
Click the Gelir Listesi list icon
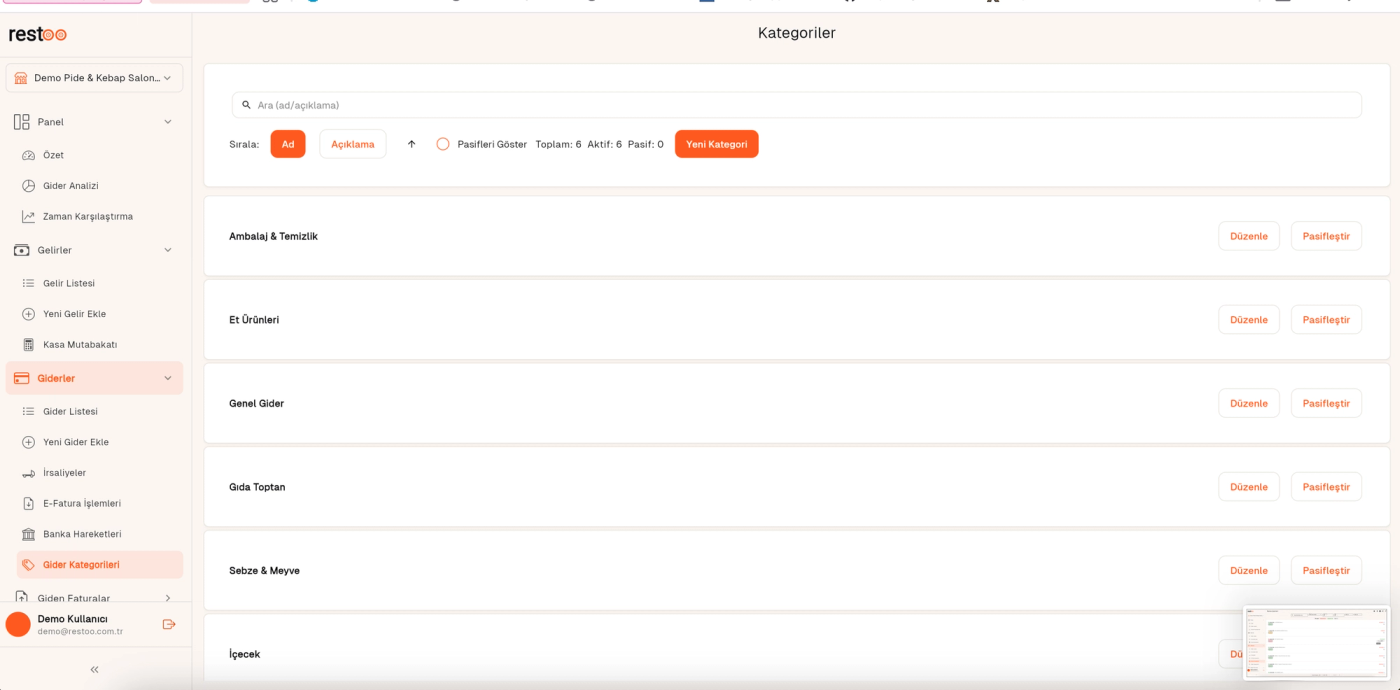click(x=28, y=283)
